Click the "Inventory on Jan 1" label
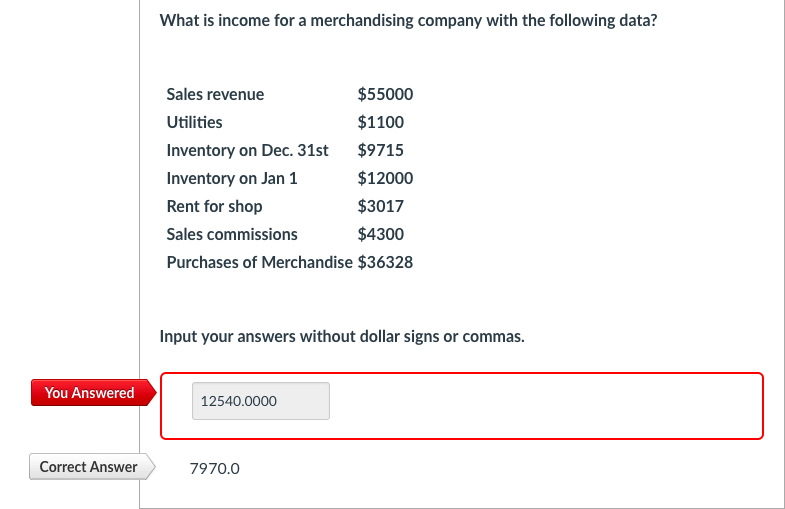 coord(231,178)
